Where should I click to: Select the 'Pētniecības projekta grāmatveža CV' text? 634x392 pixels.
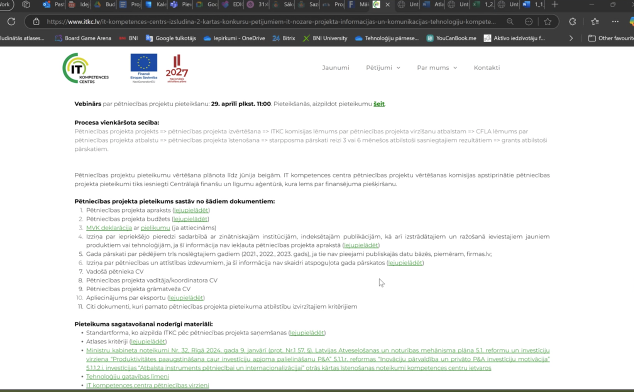pos(138,289)
